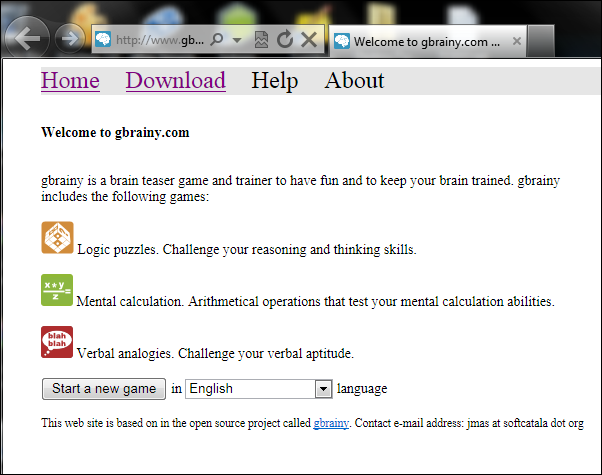
Task: Click the address bar search magnifier icon
Action: (217, 39)
